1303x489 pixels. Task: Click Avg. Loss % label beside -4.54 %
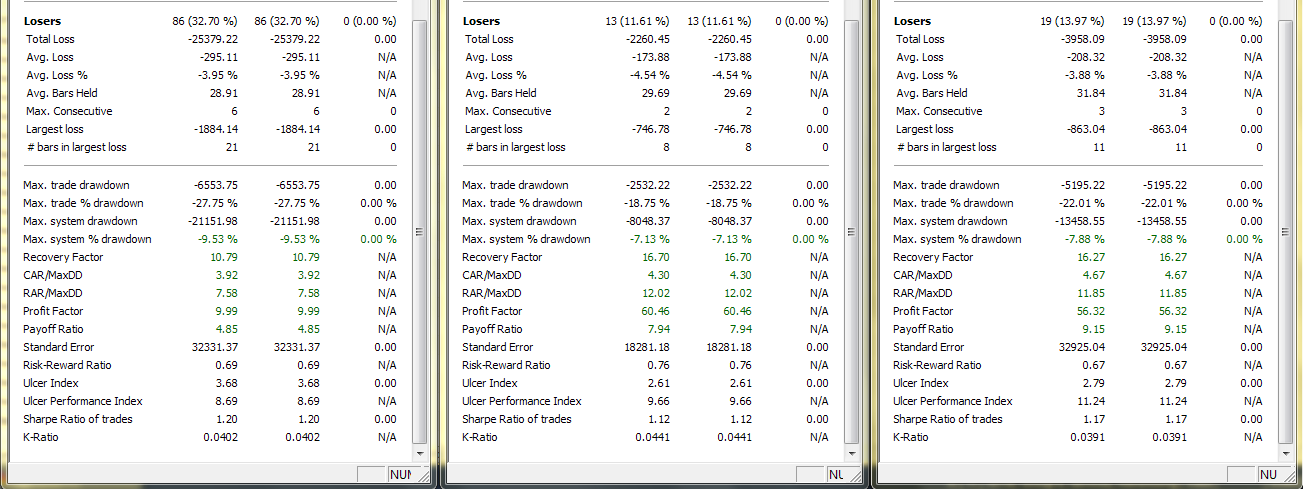click(x=496, y=75)
